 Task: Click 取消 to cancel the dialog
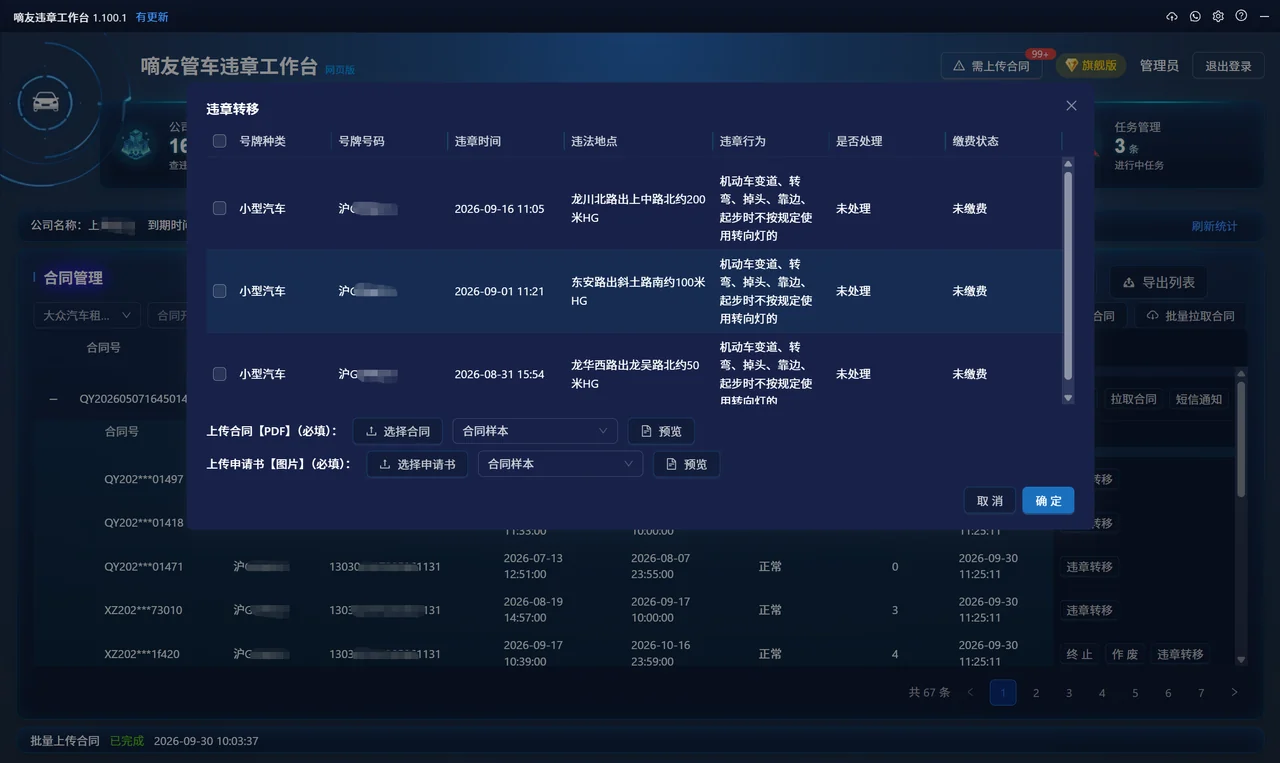(x=990, y=501)
